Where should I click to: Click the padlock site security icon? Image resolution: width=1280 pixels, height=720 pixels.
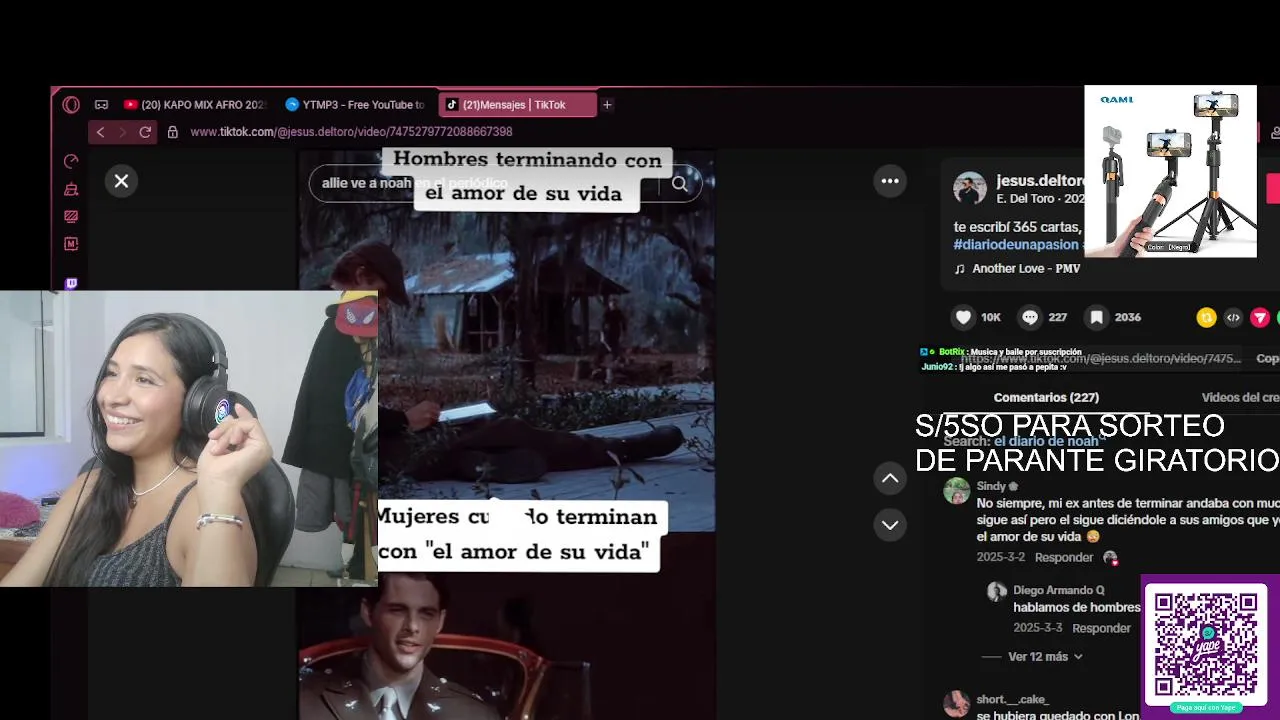tap(172, 132)
